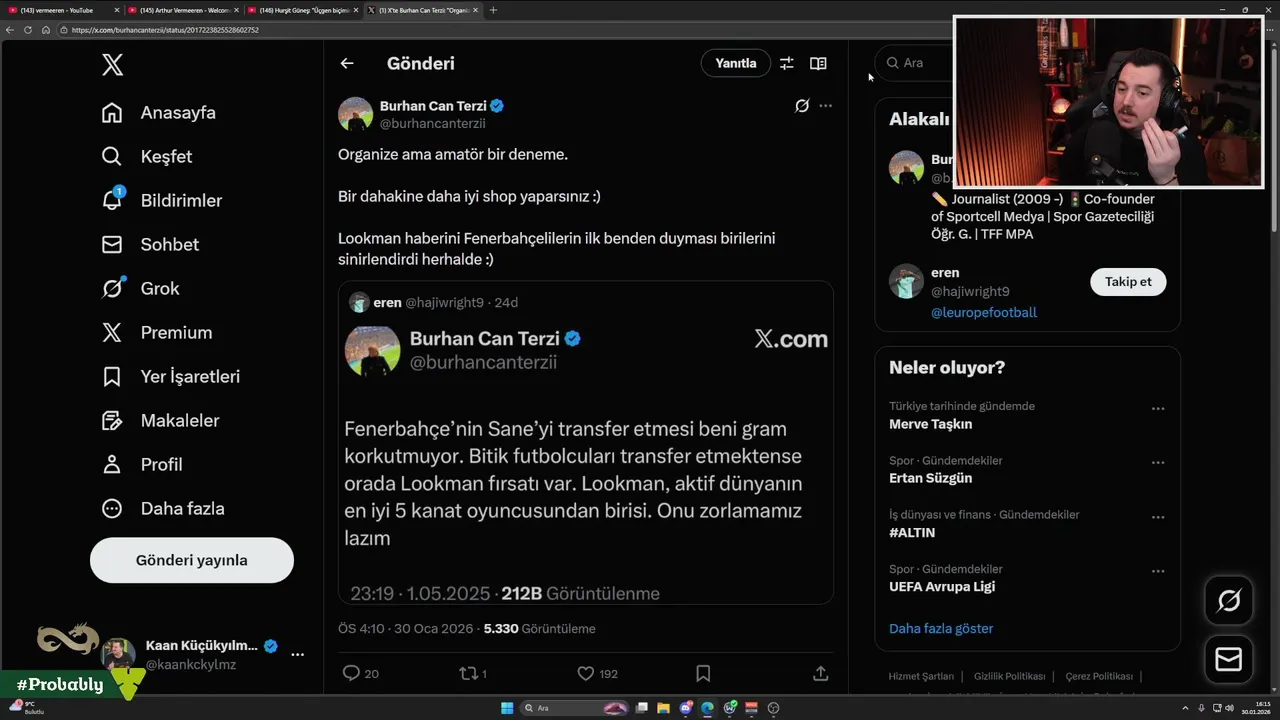Click repost icon showing 1
This screenshot has width=1280, height=720.
[x=467, y=674]
